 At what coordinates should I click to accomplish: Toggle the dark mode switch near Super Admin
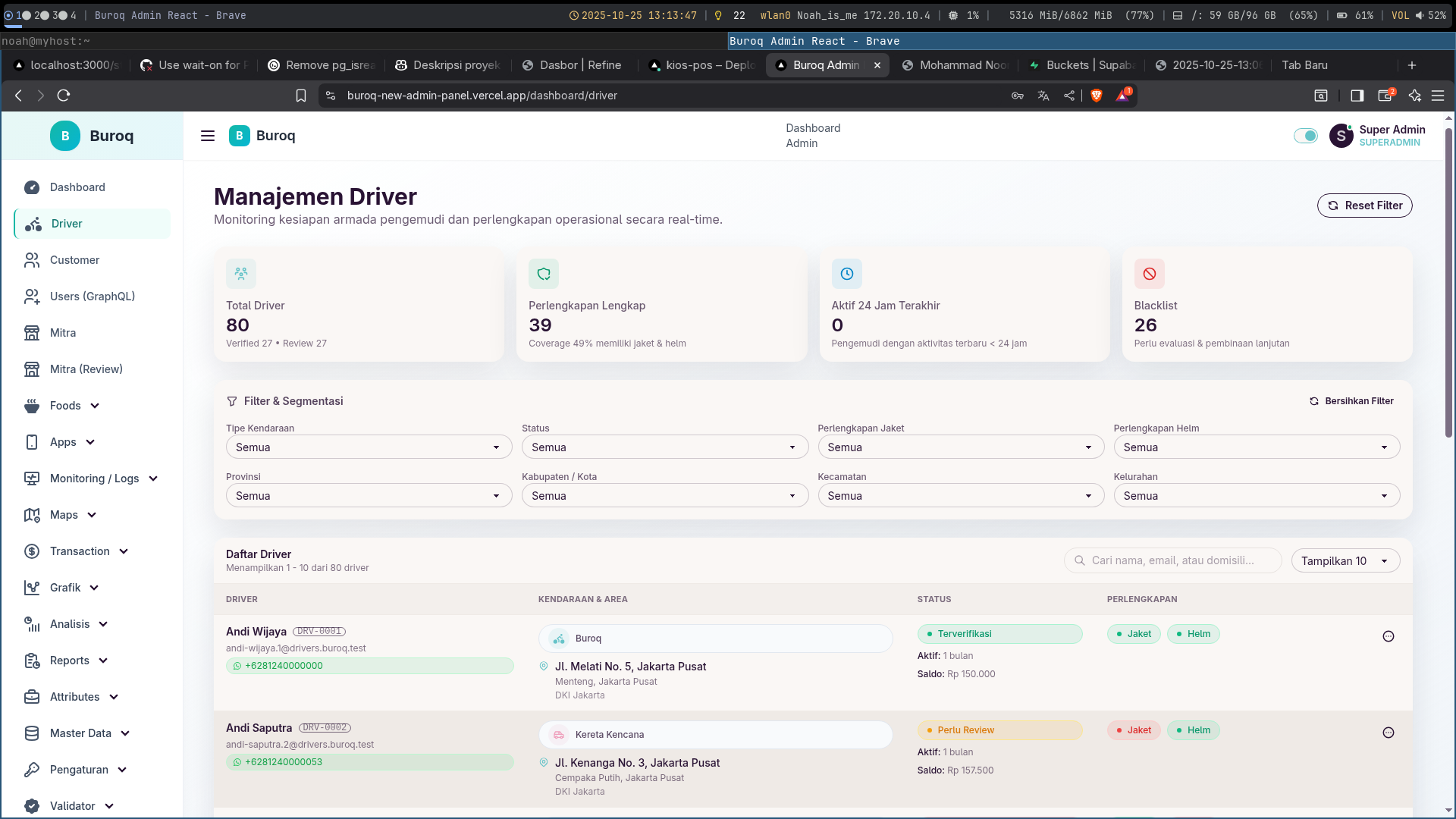pyautogui.click(x=1305, y=136)
